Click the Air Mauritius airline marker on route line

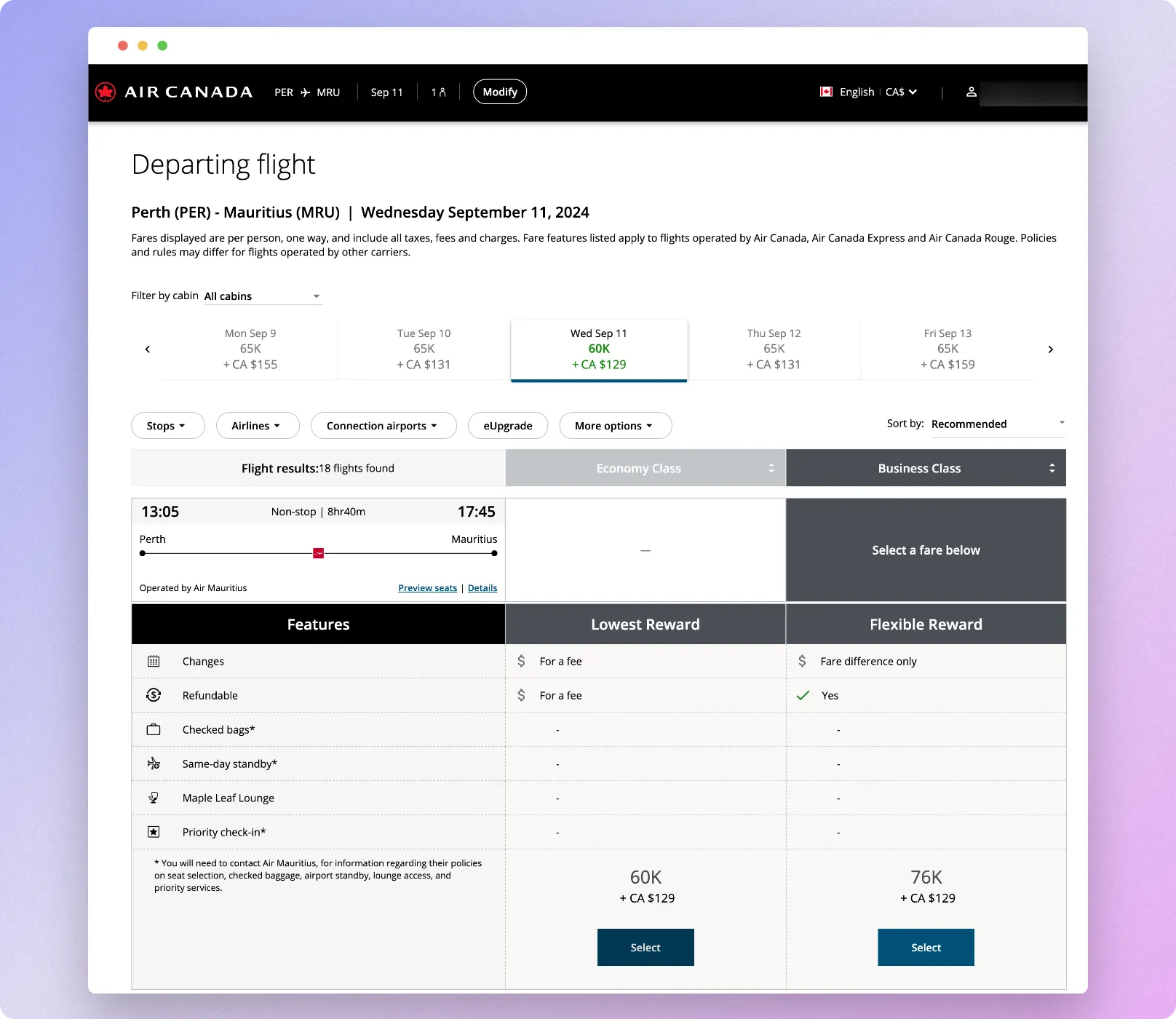click(x=318, y=554)
